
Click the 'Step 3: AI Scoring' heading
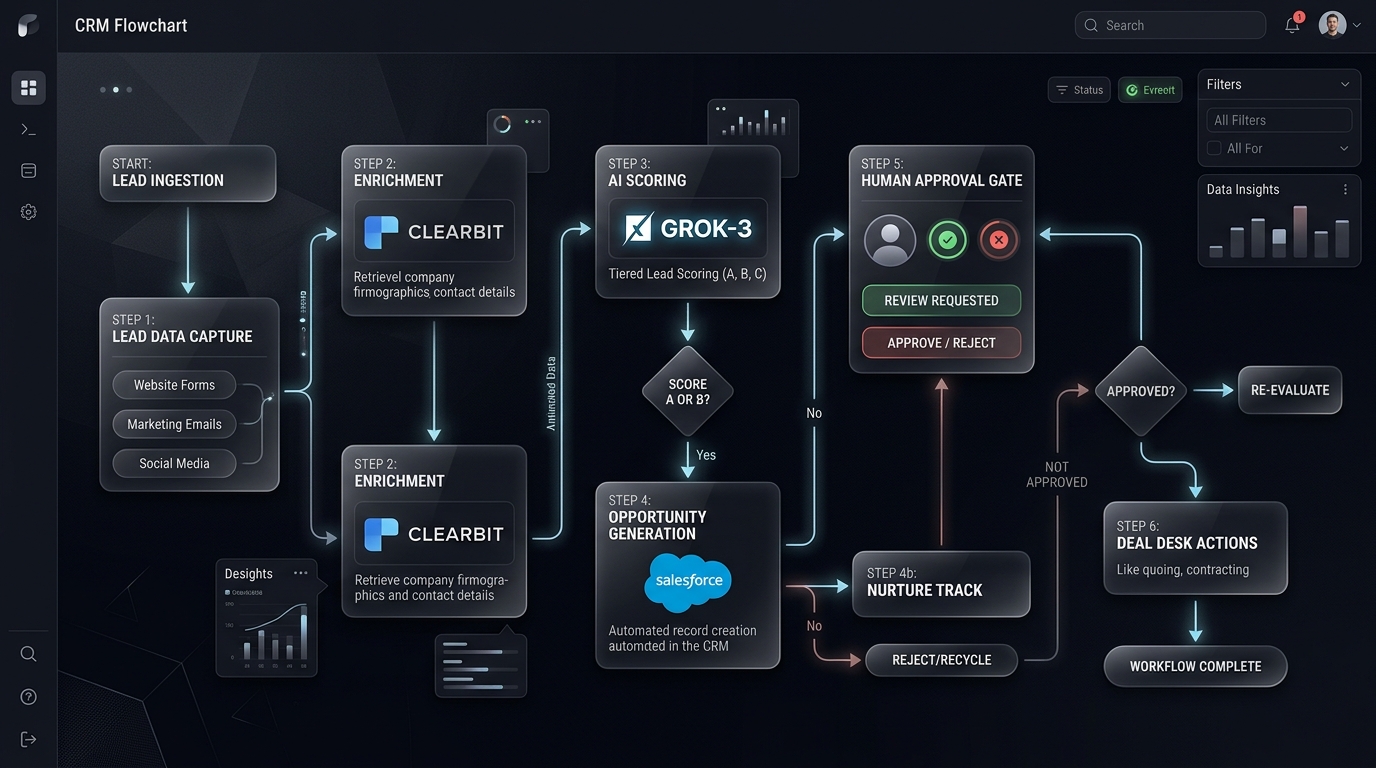tap(647, 172)
